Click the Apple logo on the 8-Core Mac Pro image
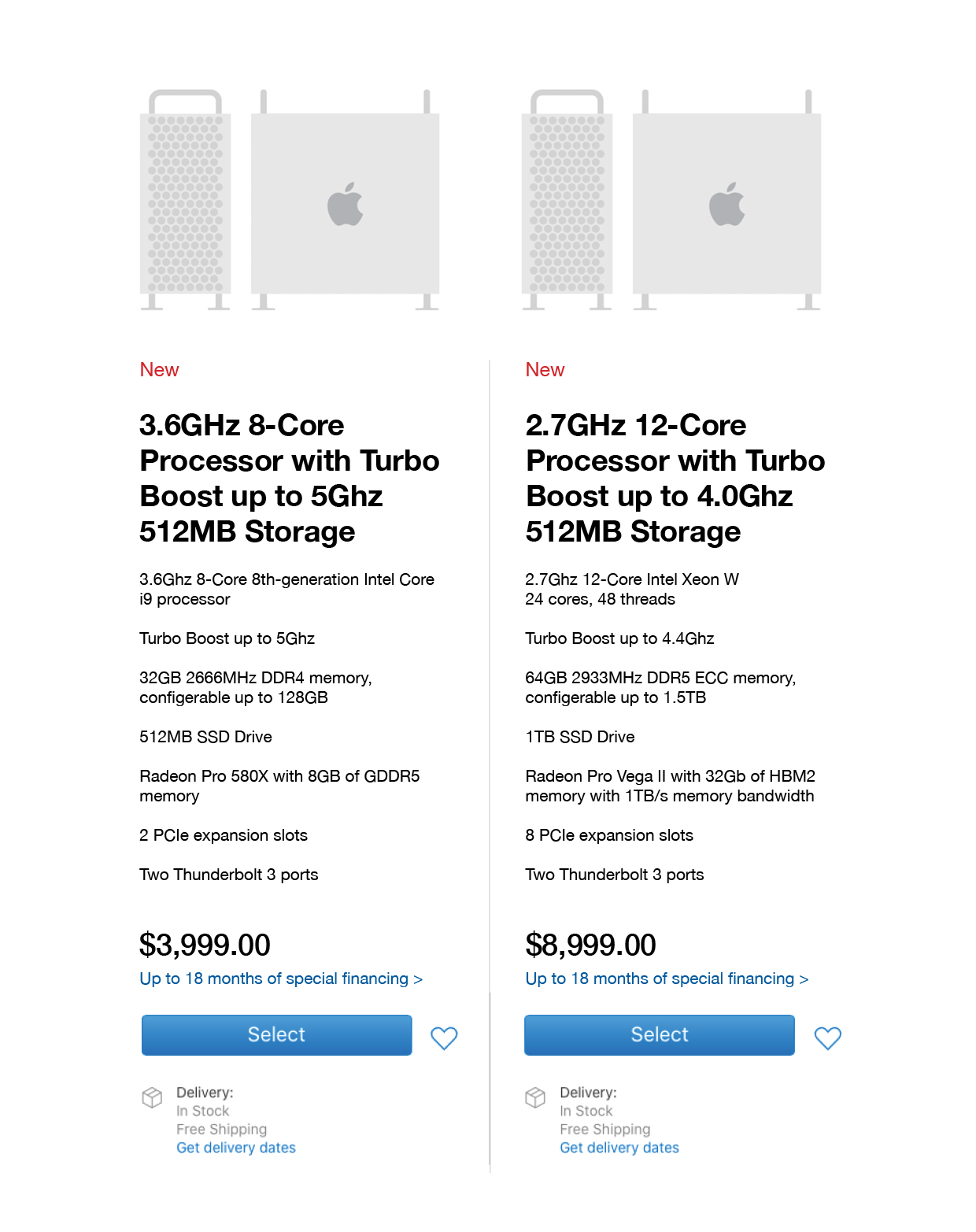Viewport: 976px width, 1232px height. (346, 205)
